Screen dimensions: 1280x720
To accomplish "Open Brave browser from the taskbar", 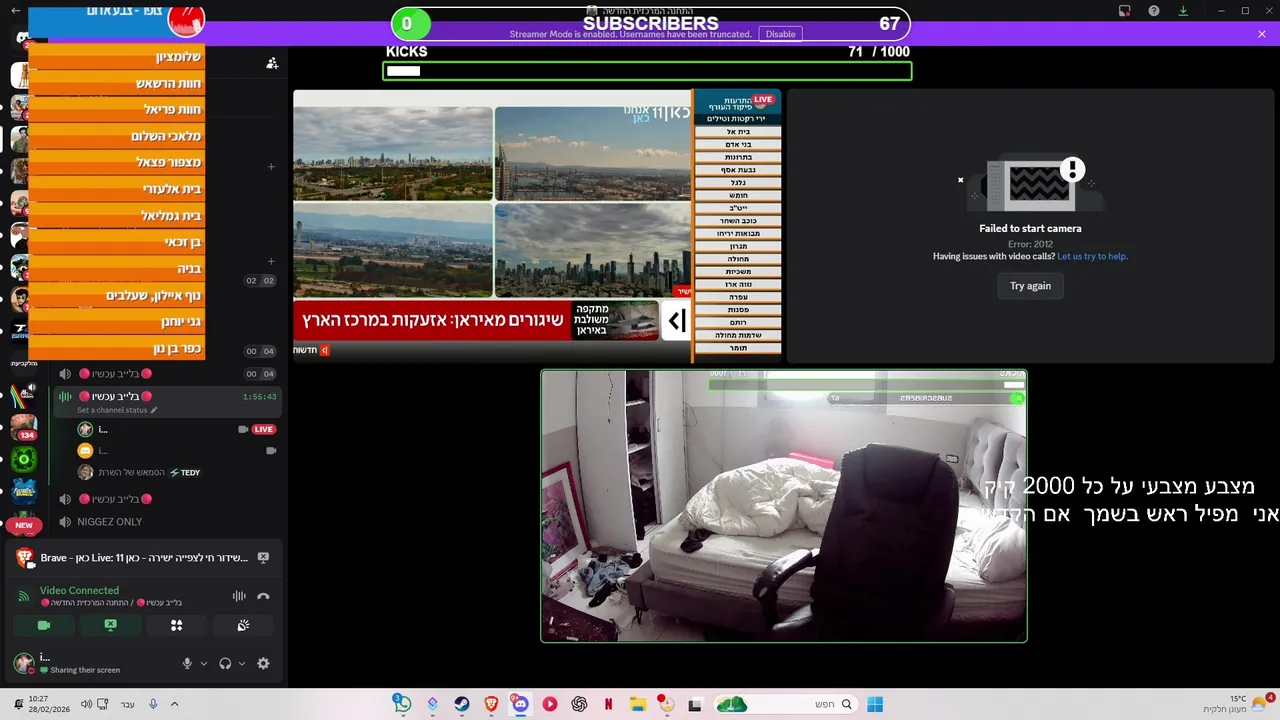I will pos(491,704).
